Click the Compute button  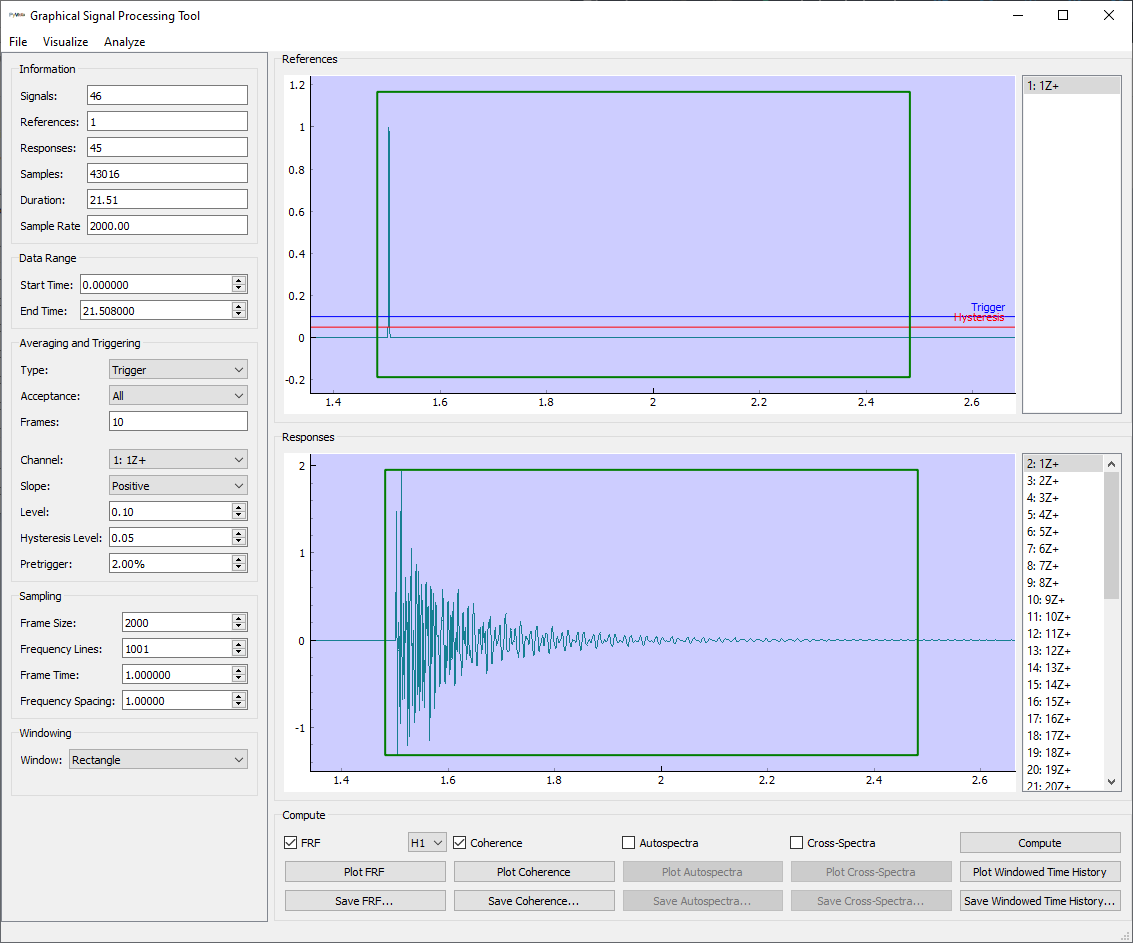pos(1039,842)
